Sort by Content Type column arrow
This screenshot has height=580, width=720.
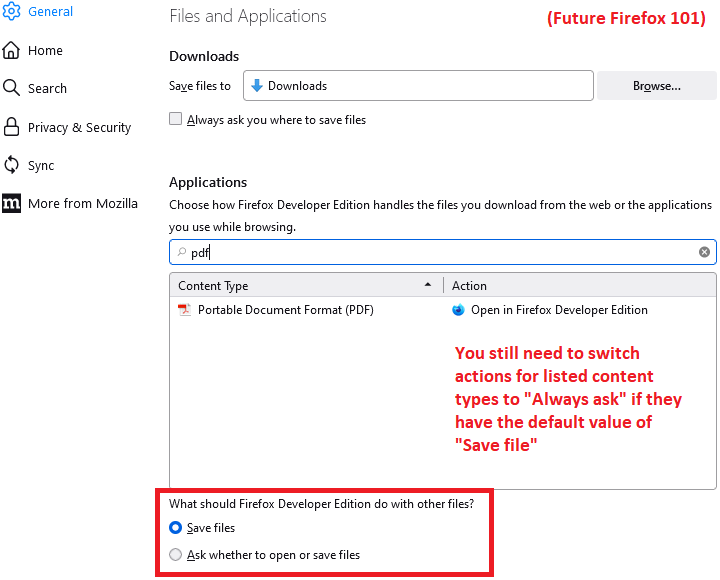click(x=428, y=285)
